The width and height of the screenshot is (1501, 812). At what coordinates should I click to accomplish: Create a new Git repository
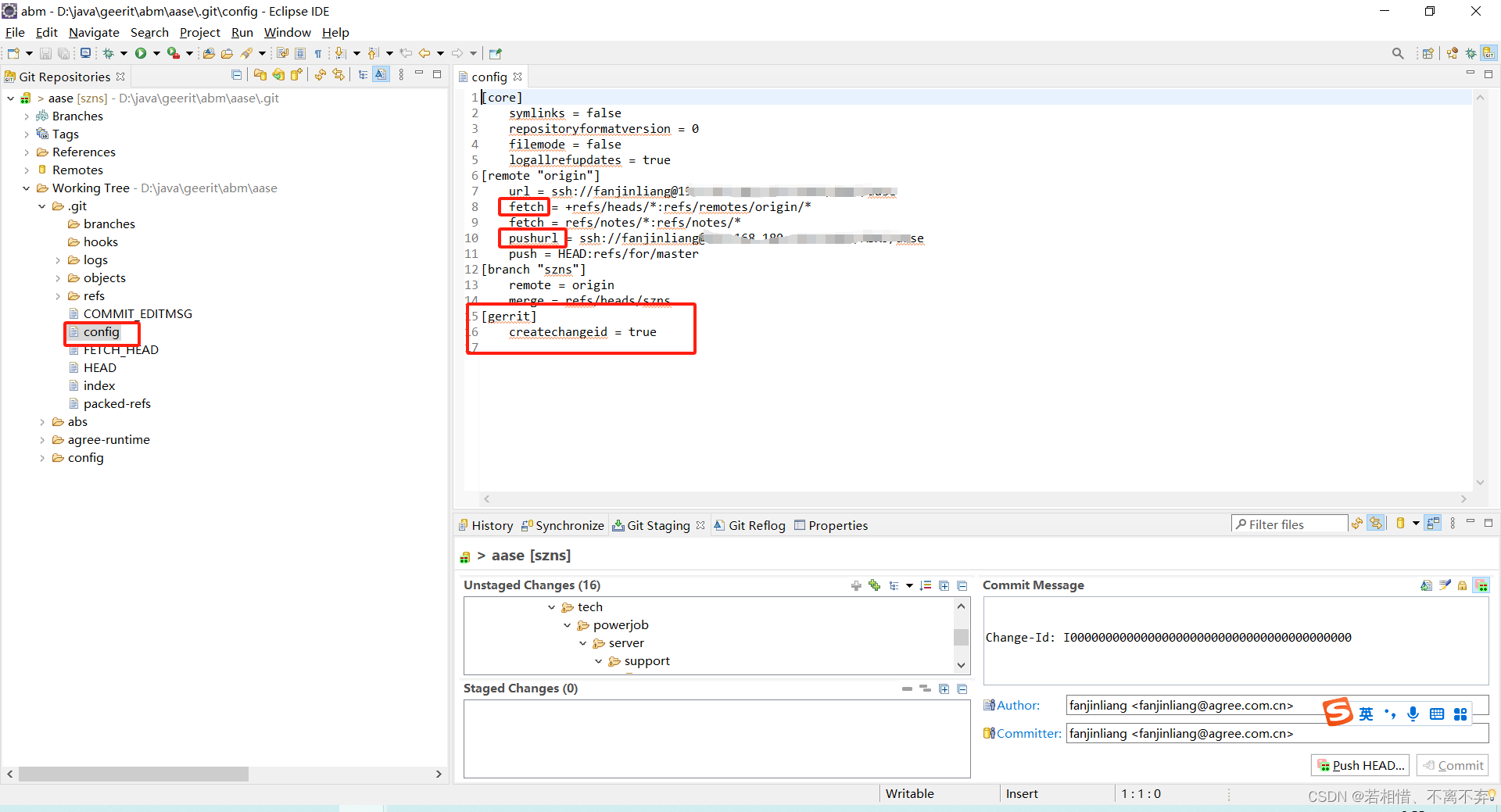(296, 74)
